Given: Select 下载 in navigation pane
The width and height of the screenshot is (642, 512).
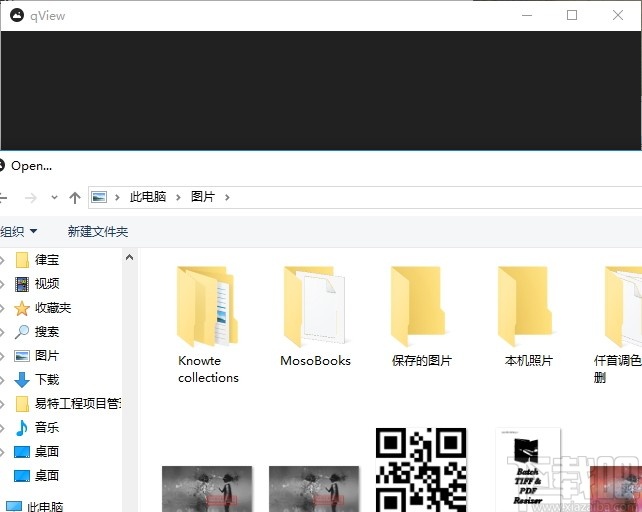Looking at the screenshot, I should pos(47,379).
